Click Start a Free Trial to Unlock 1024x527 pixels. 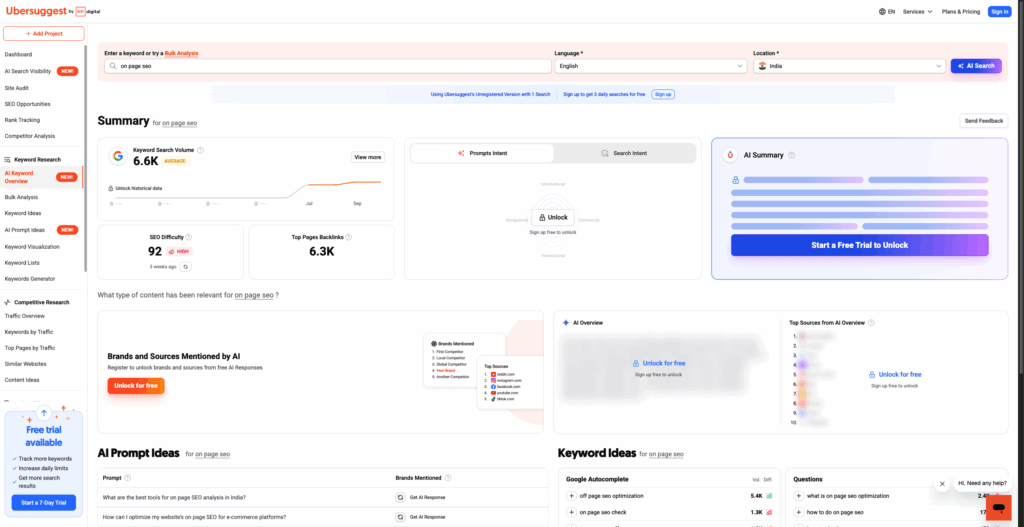(859, 246)
